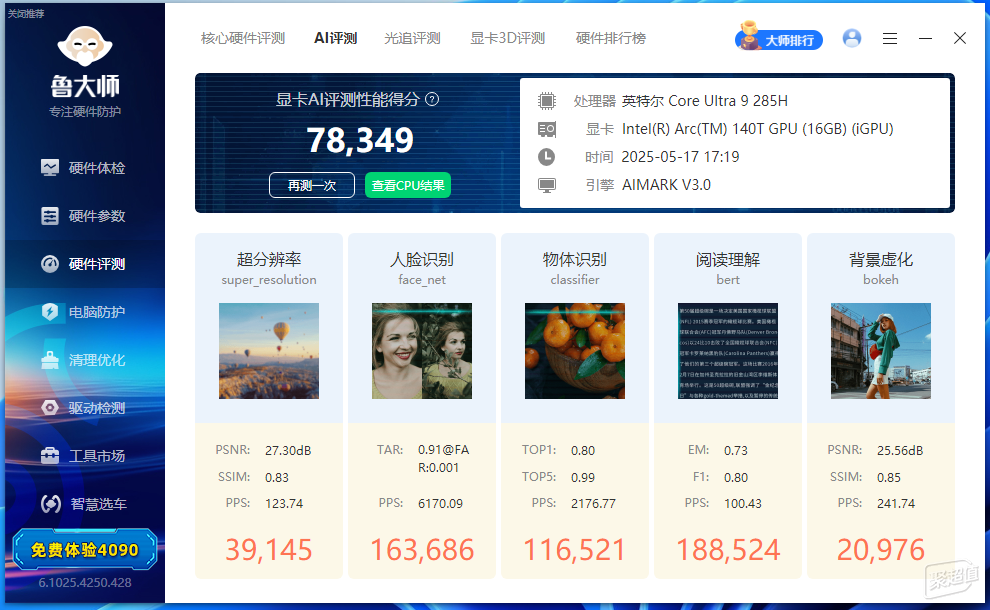Image resolution: width=990 pixels, height=610 pixels.
Task: Click the 再测一次 button
Action: 312,185
